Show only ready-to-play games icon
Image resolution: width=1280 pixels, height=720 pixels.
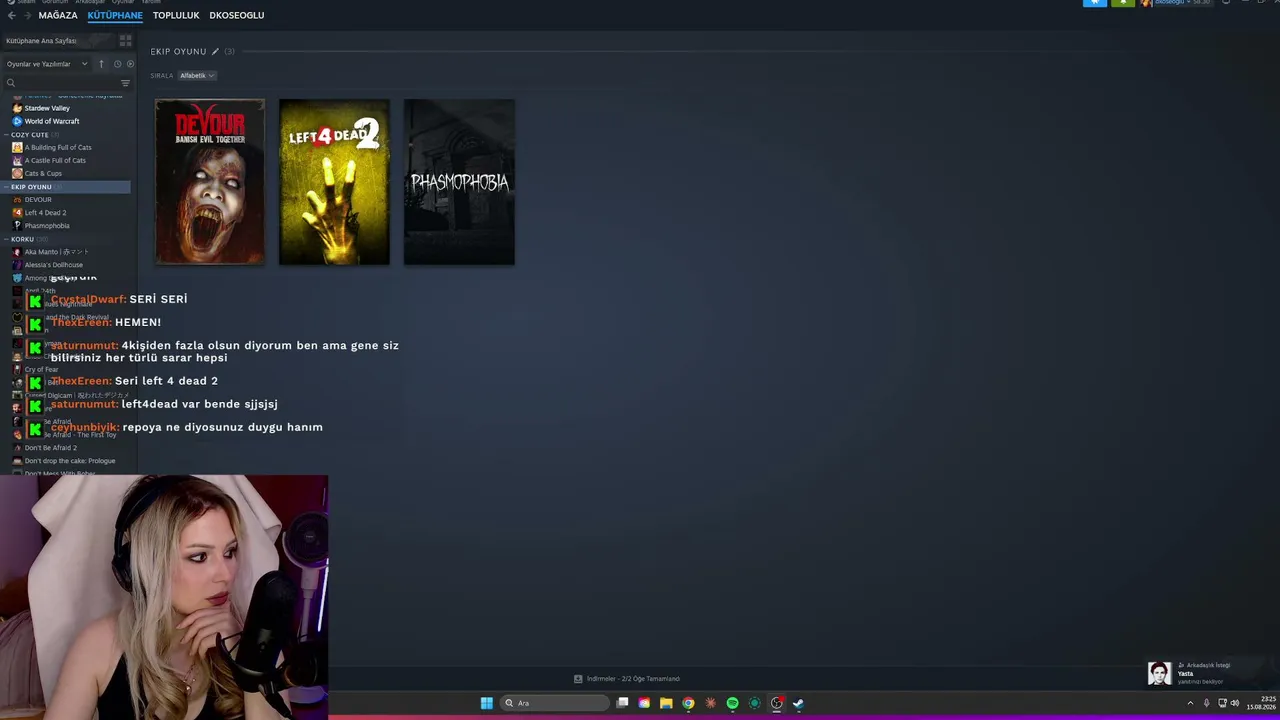pos(130,64)
